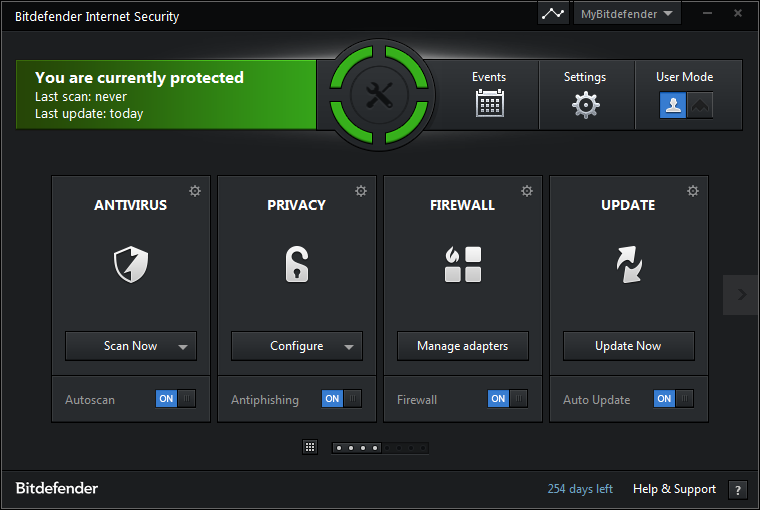Expand the Privacy Configure dropdown arrow
760x510 pixels.
coord(349,347)
